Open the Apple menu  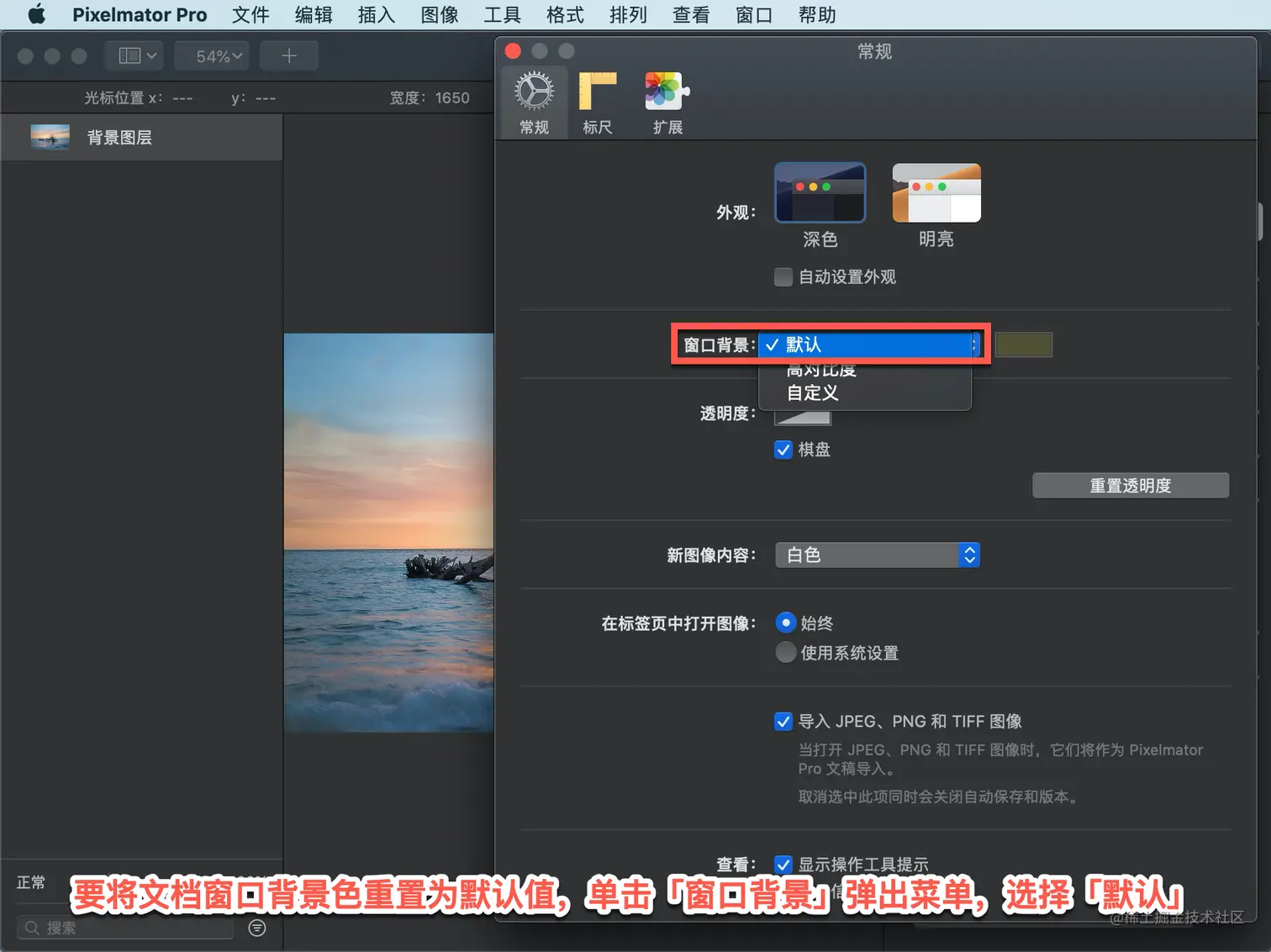click(x=36, y=14)
